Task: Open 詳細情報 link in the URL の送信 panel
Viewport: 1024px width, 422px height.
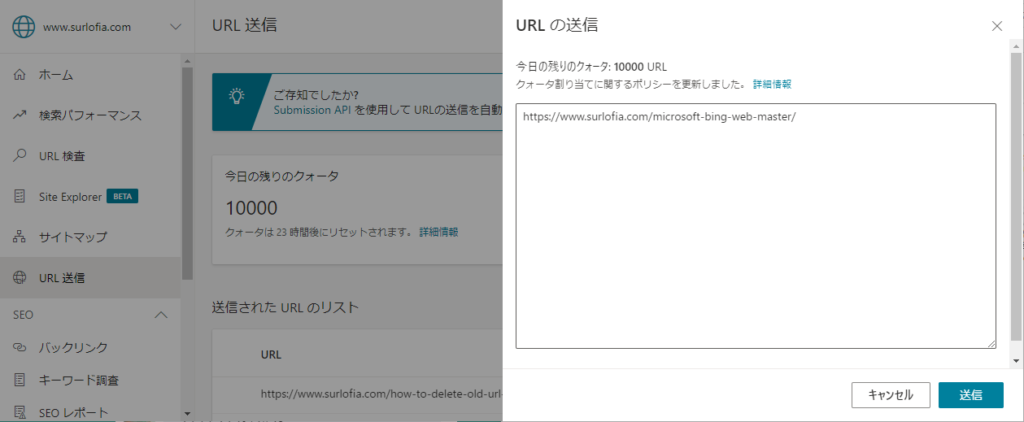Action: click(x=772, y=84)
